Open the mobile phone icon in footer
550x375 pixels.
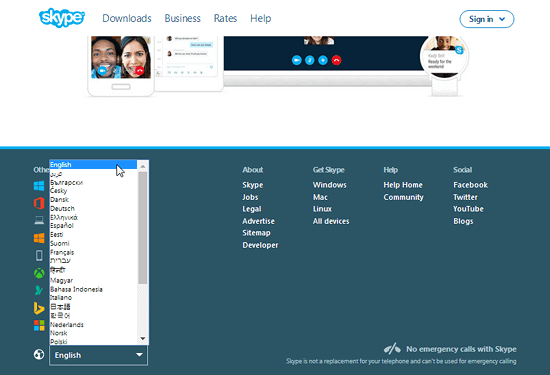pyautogui.click(x=39, y=255)
